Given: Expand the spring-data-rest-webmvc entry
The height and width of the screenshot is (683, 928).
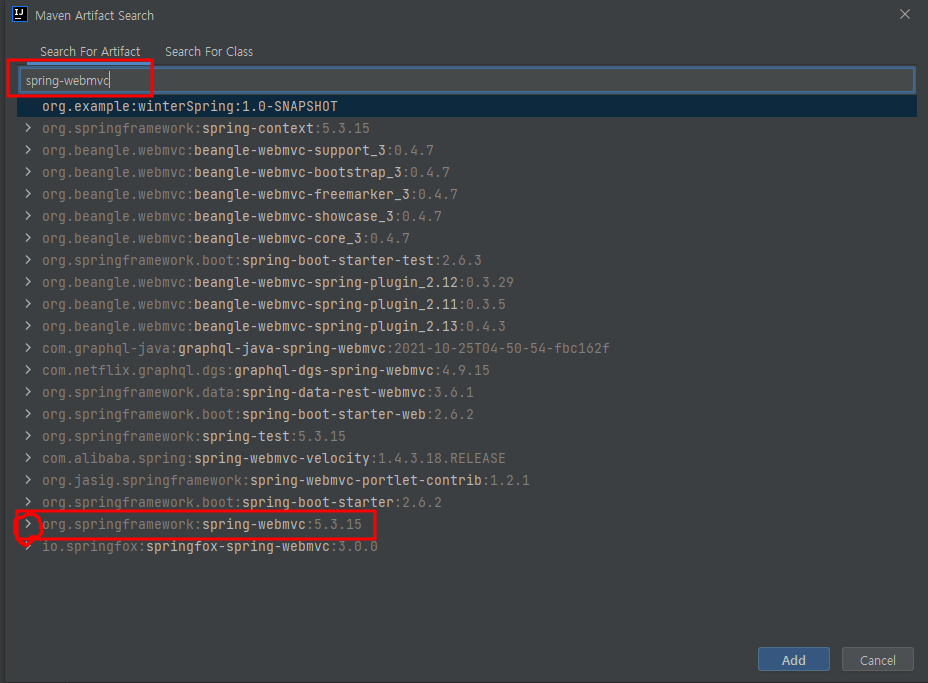Looking at the screenshot, I should tap(28, 391).
